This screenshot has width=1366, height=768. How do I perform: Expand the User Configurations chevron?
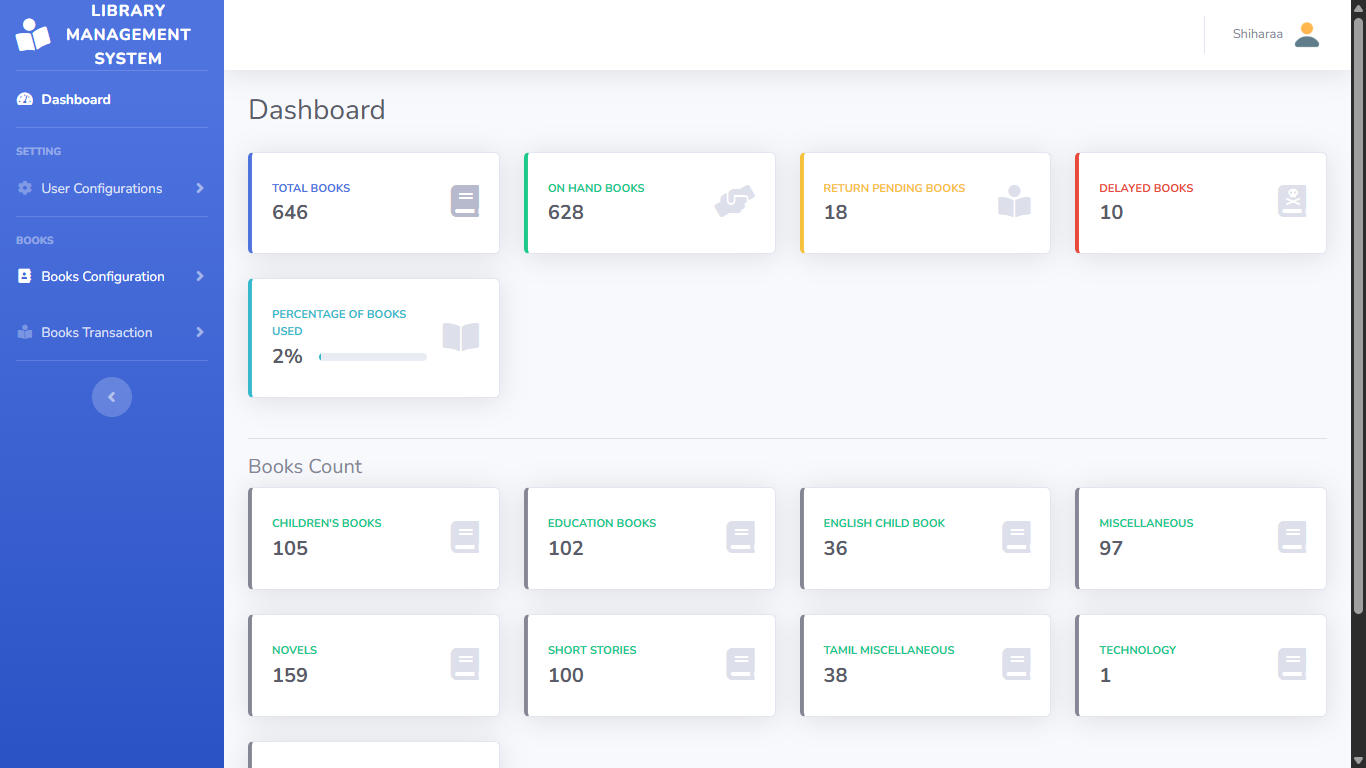tap(200, 188)
